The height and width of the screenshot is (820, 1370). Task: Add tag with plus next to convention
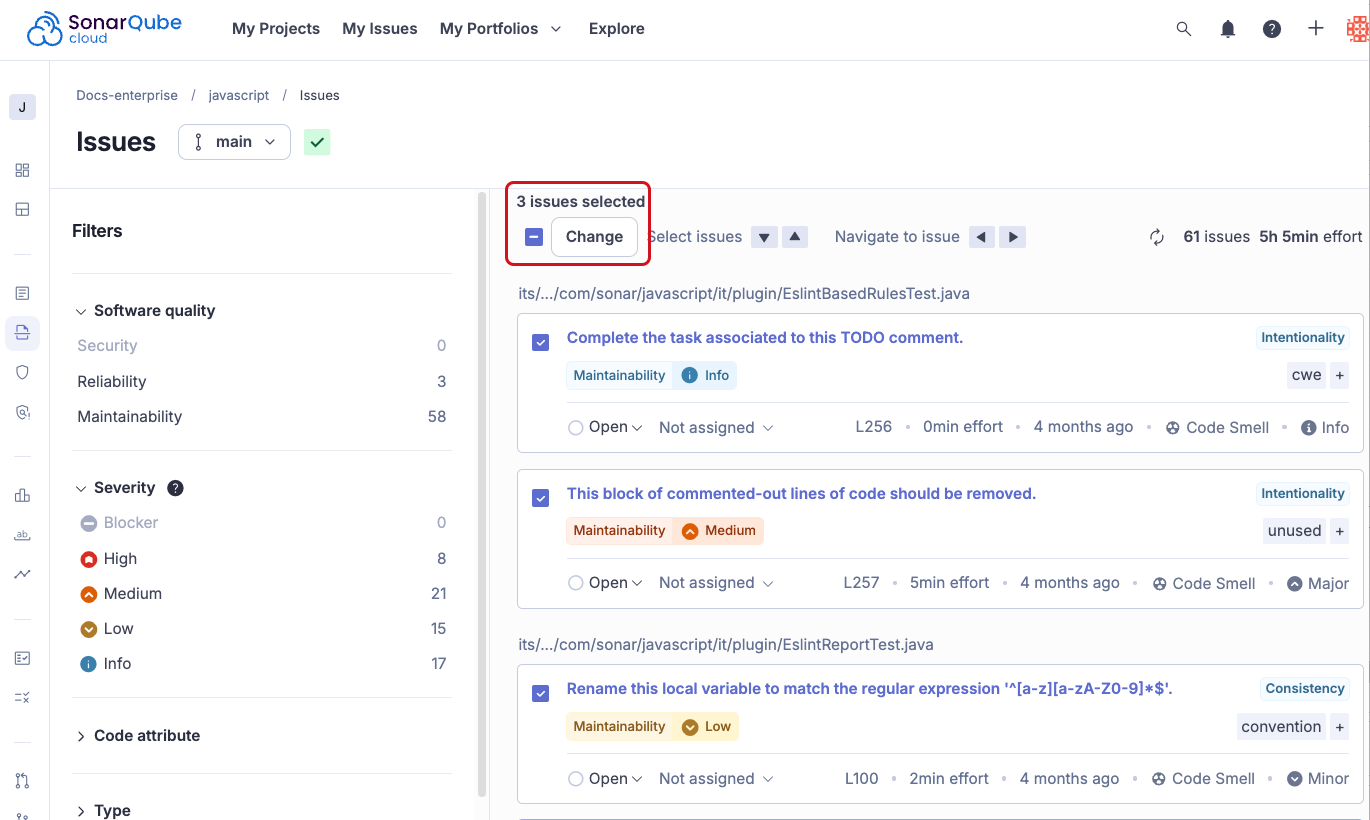tap(1340, 727)
